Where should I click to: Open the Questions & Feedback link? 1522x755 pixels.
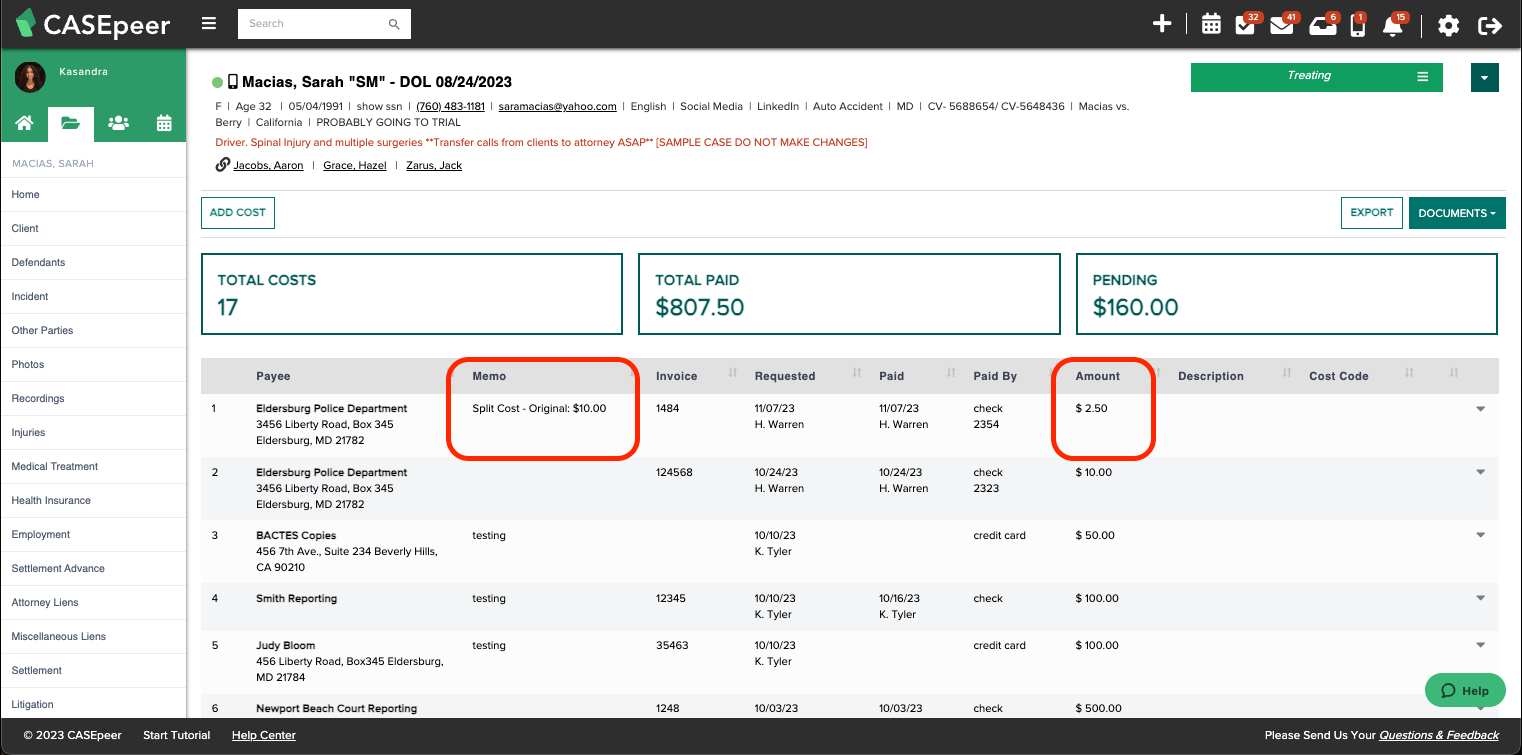[1438, 734]
